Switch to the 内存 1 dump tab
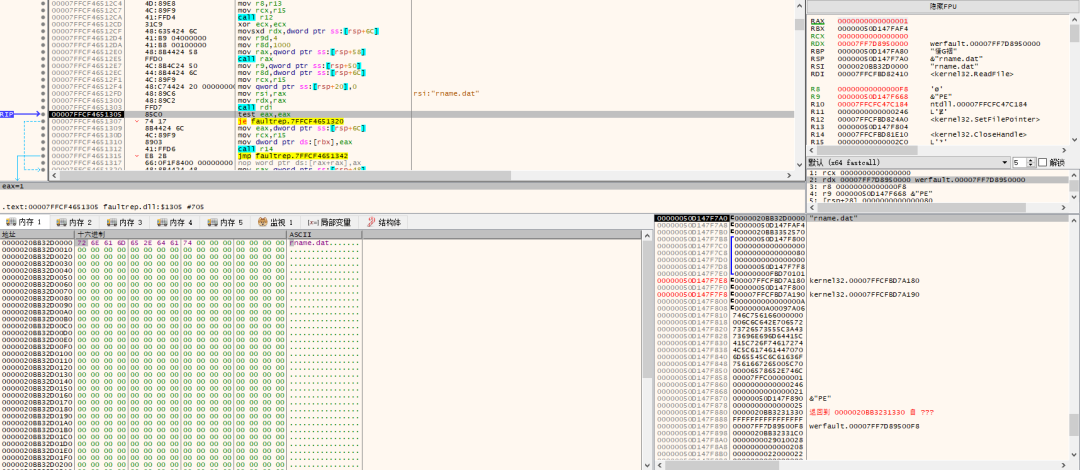This screenshot has width=1080, height=470. point(25,223)
